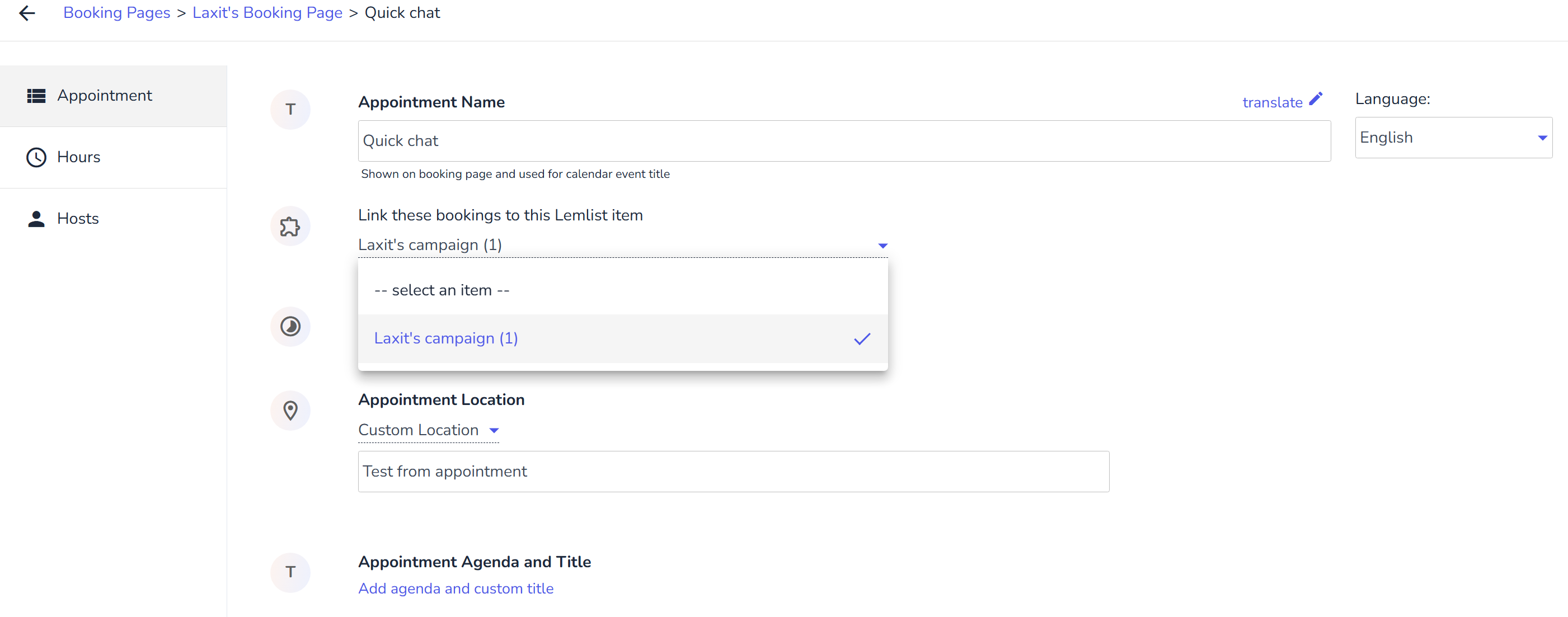Click the 'Language:' label
Screen dimensions: 1568x617
[x=1393, y=98]
